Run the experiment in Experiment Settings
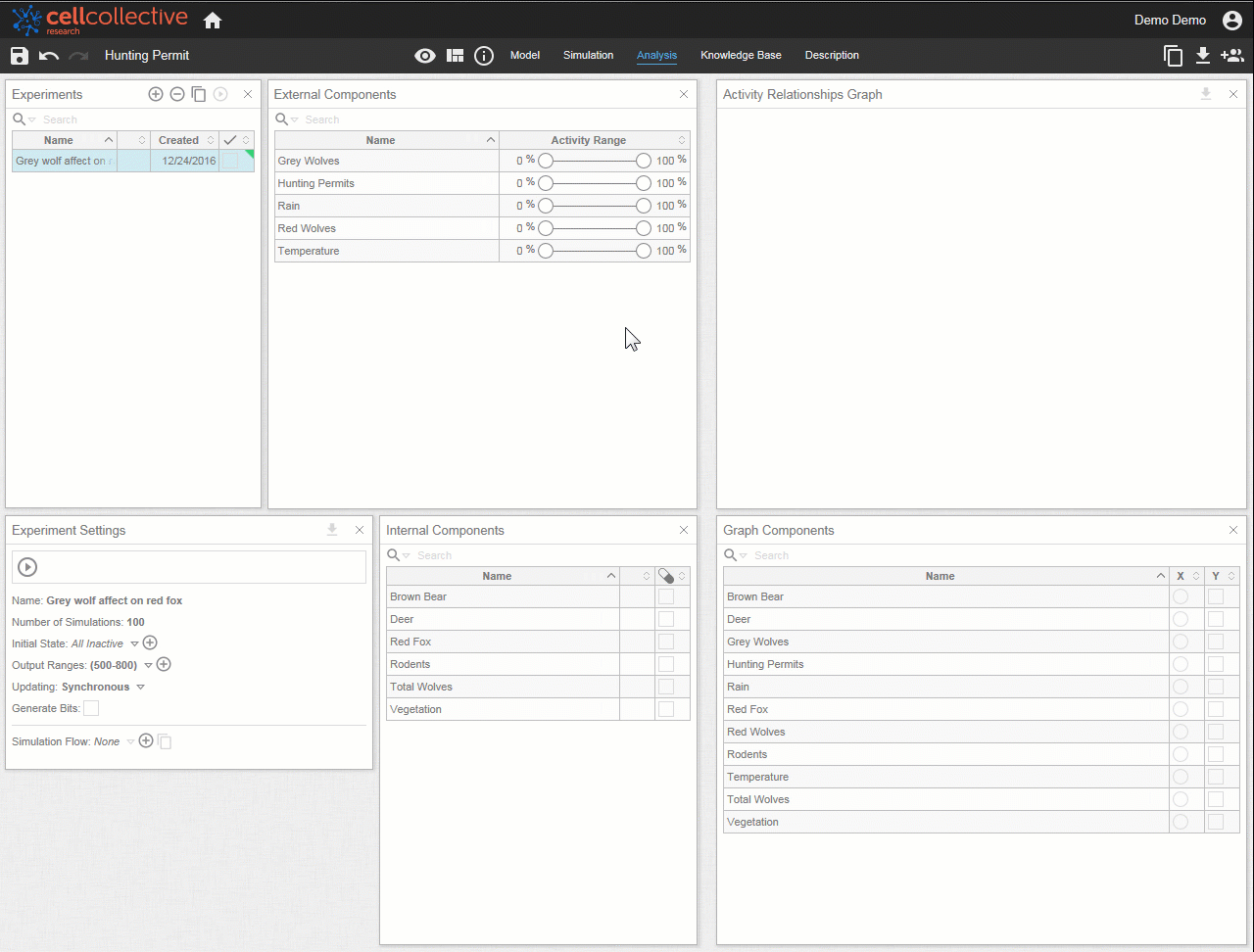This screenshot has height=952, width=1254. coord(27,567)
